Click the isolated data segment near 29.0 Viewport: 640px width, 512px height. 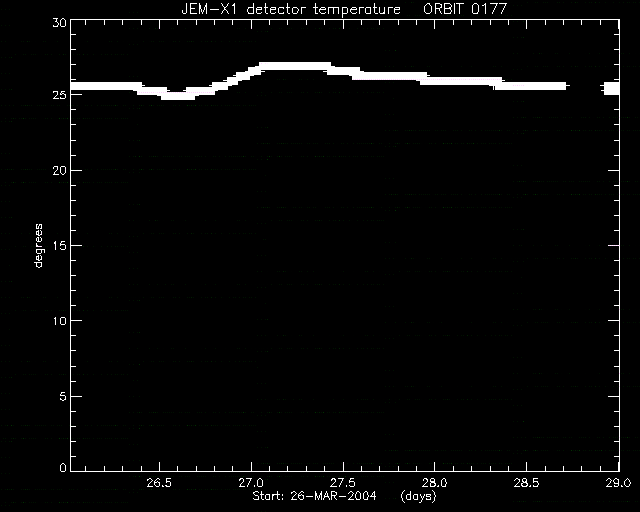pyautogui.click(x=611, y=88)
